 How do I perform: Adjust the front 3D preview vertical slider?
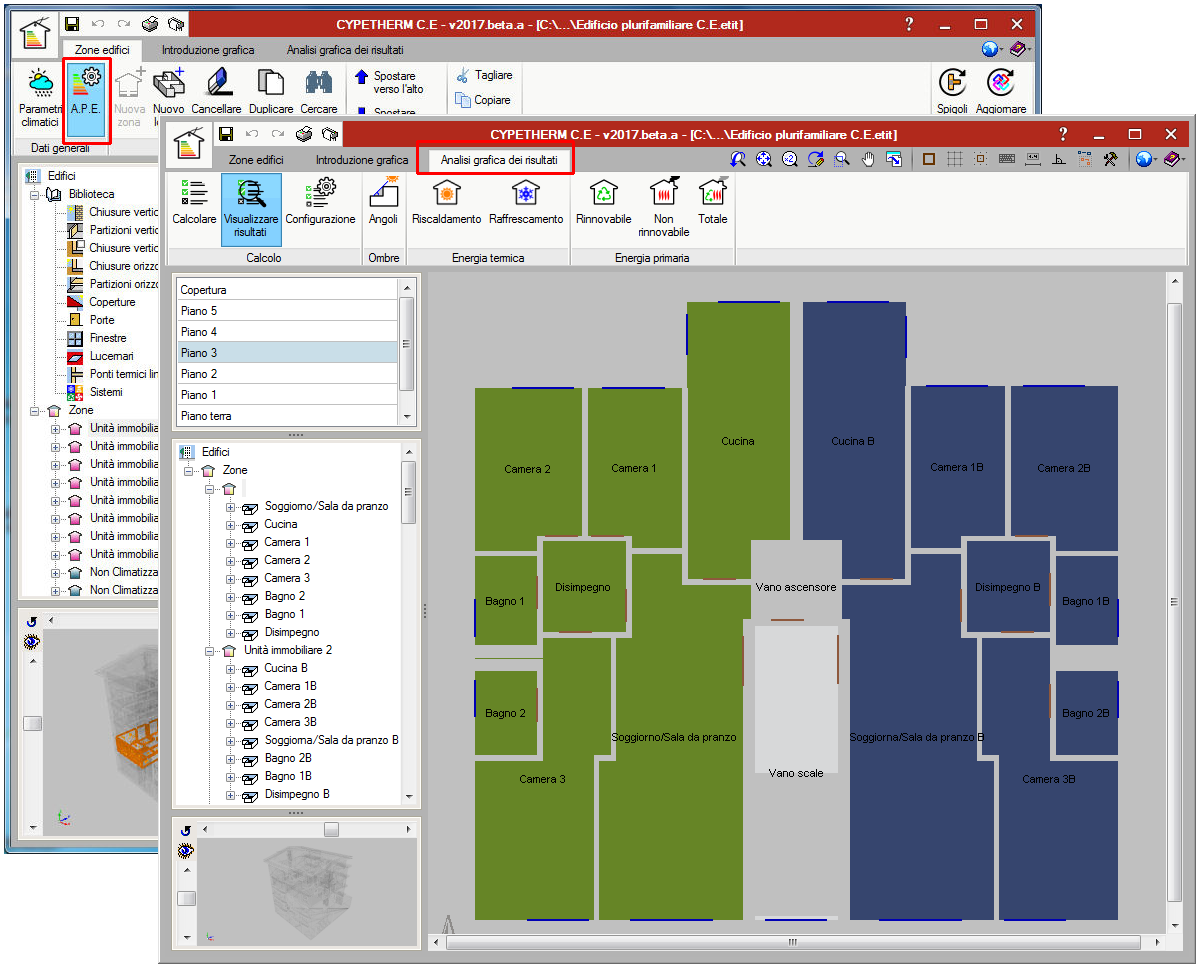tap(187, 898)
